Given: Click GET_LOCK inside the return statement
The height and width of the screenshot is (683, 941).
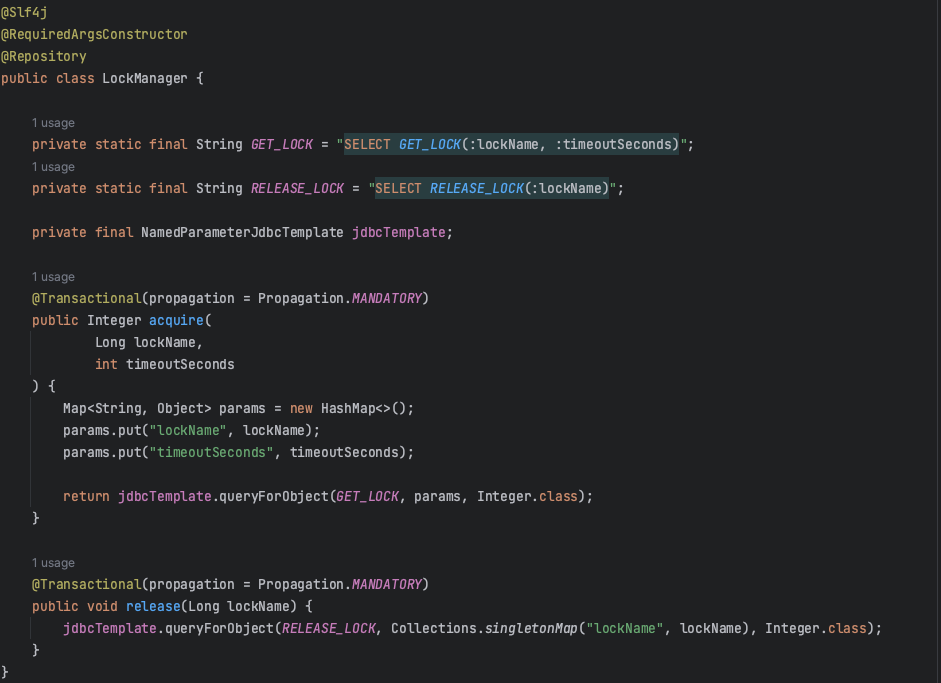Looking at the screenshot, I should 367,496.
